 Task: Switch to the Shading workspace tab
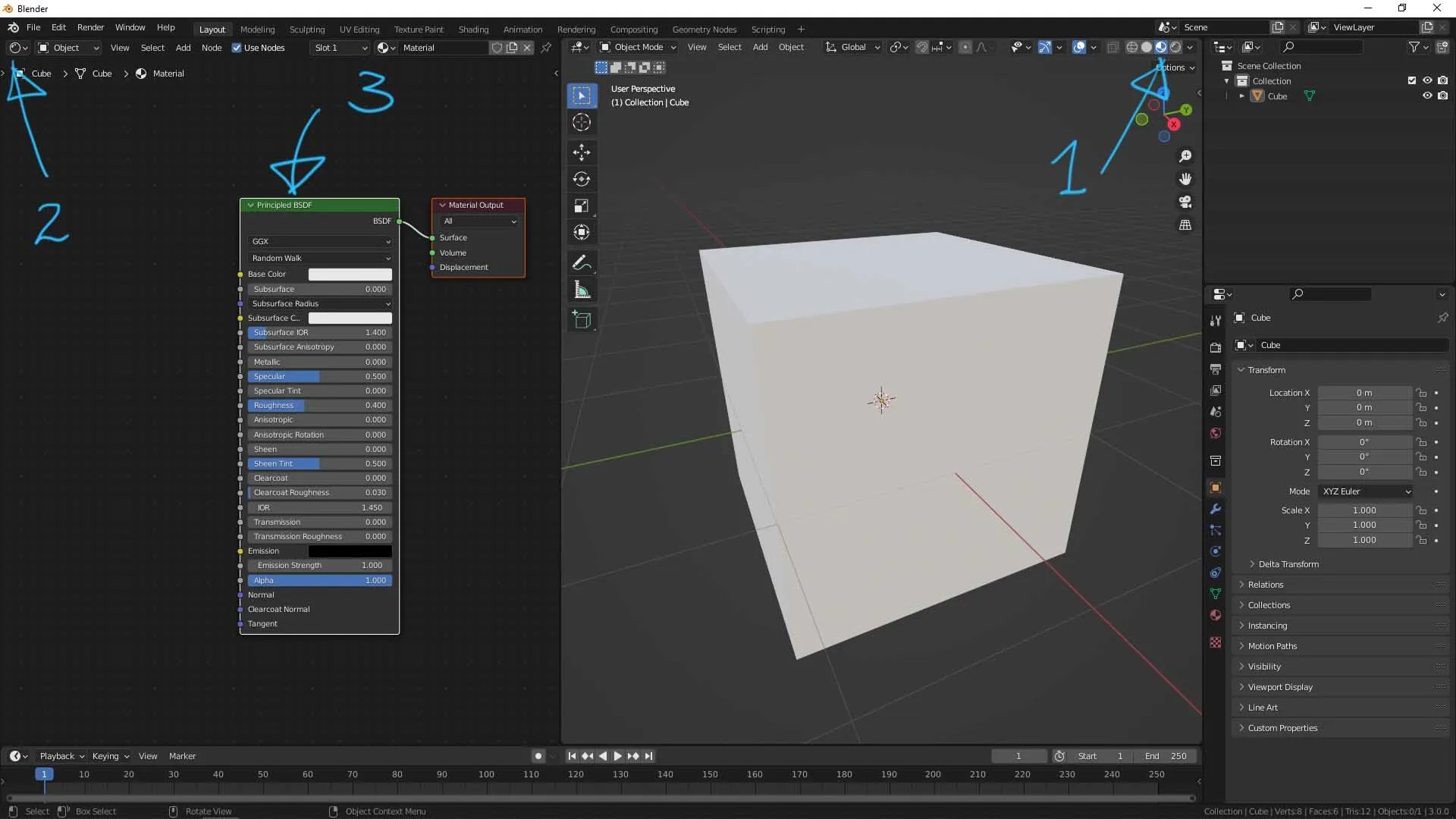[473, 30]
